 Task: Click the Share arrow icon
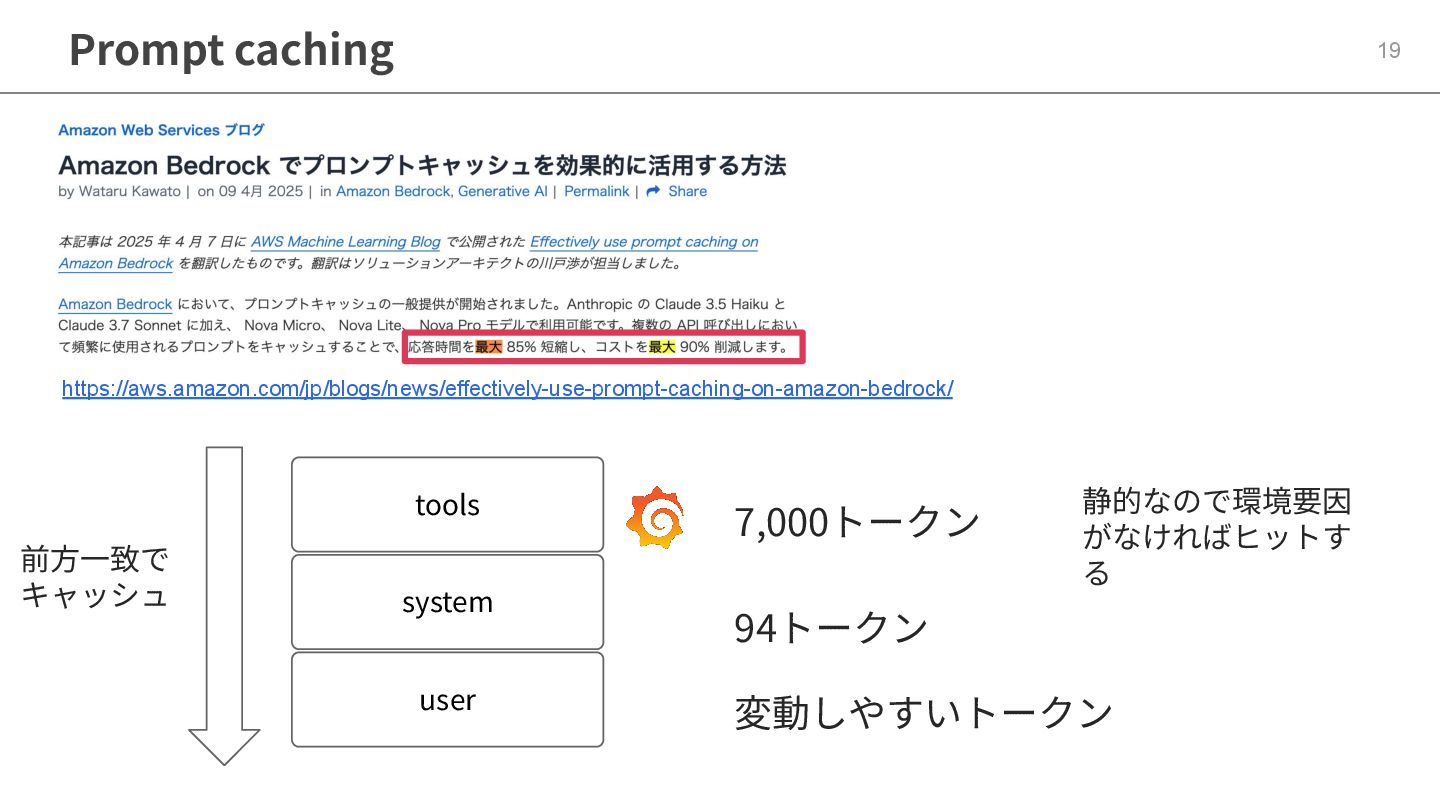click(653, 191)
